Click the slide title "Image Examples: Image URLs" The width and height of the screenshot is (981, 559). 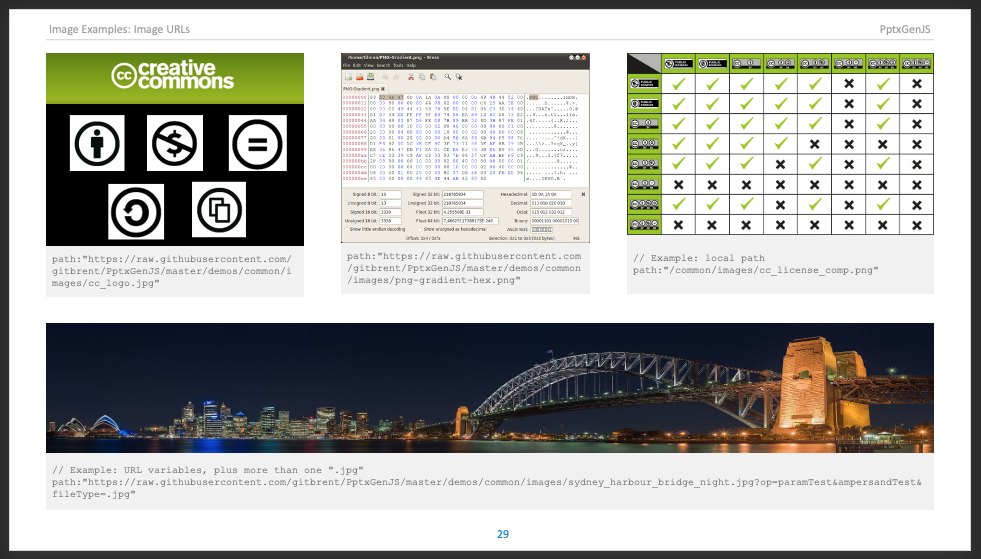point(119,29)
